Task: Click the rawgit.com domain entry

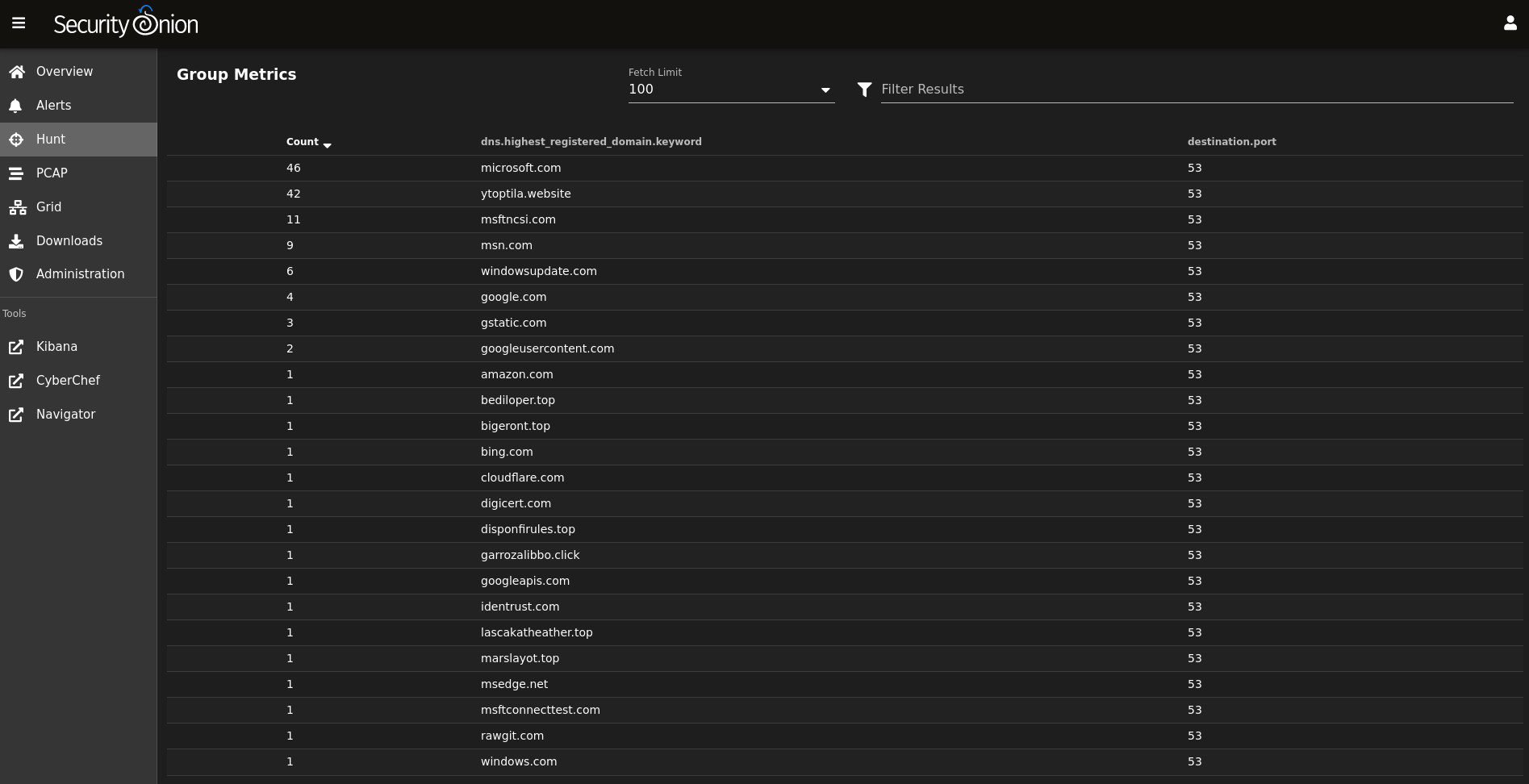Action: click(512, 736)
